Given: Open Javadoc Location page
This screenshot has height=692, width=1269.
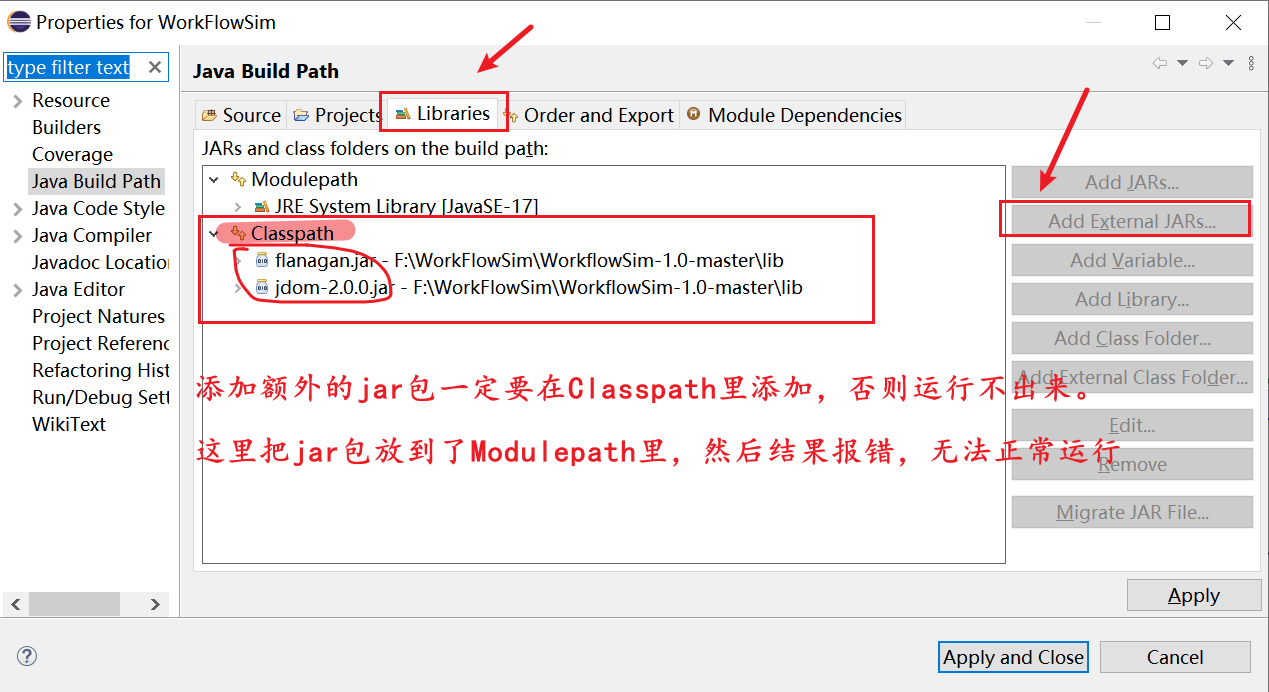Looking at the screenshot, I should point(100,262).
